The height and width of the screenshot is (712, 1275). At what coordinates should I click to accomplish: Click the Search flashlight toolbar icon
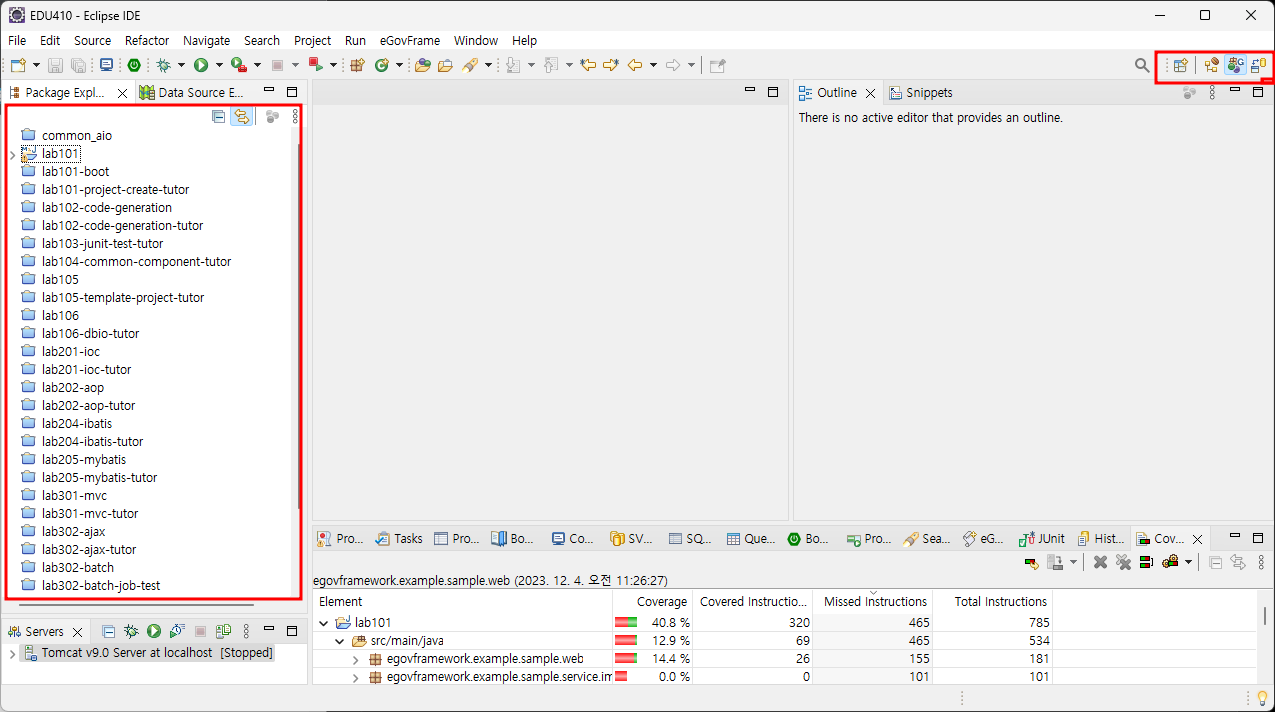pos(470,65)
